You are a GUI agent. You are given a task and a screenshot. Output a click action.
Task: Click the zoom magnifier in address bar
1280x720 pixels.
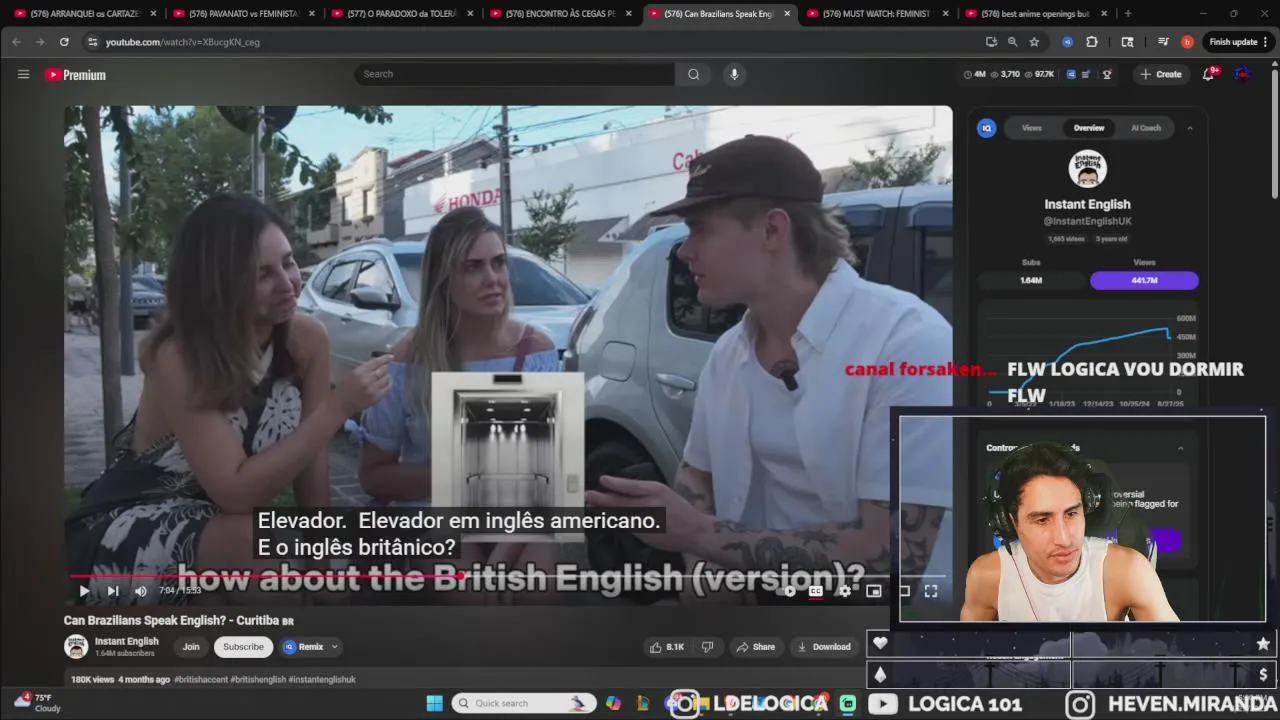pos(1012,42)
